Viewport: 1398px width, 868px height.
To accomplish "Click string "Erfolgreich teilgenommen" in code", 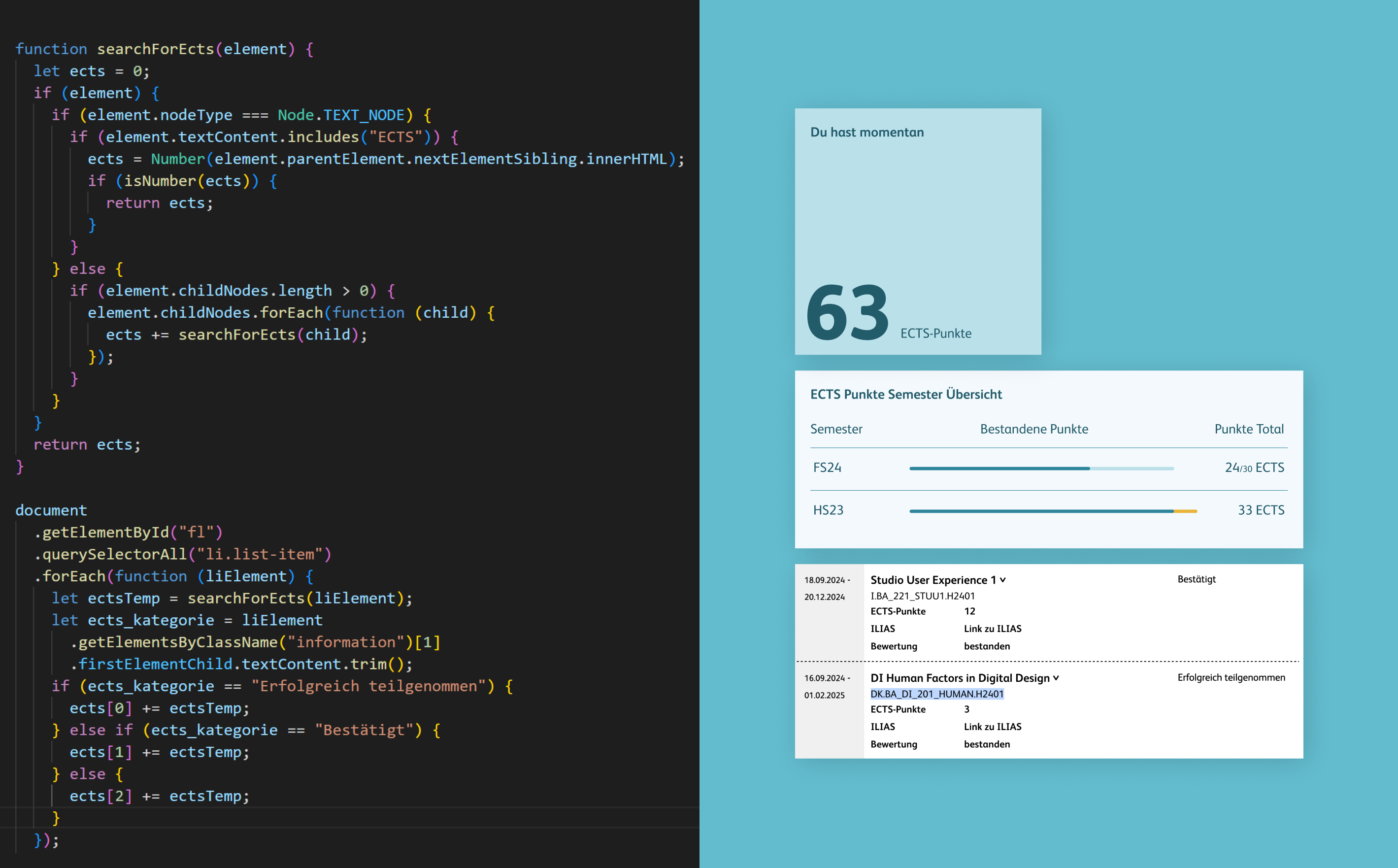I will [x=368, y=687].
